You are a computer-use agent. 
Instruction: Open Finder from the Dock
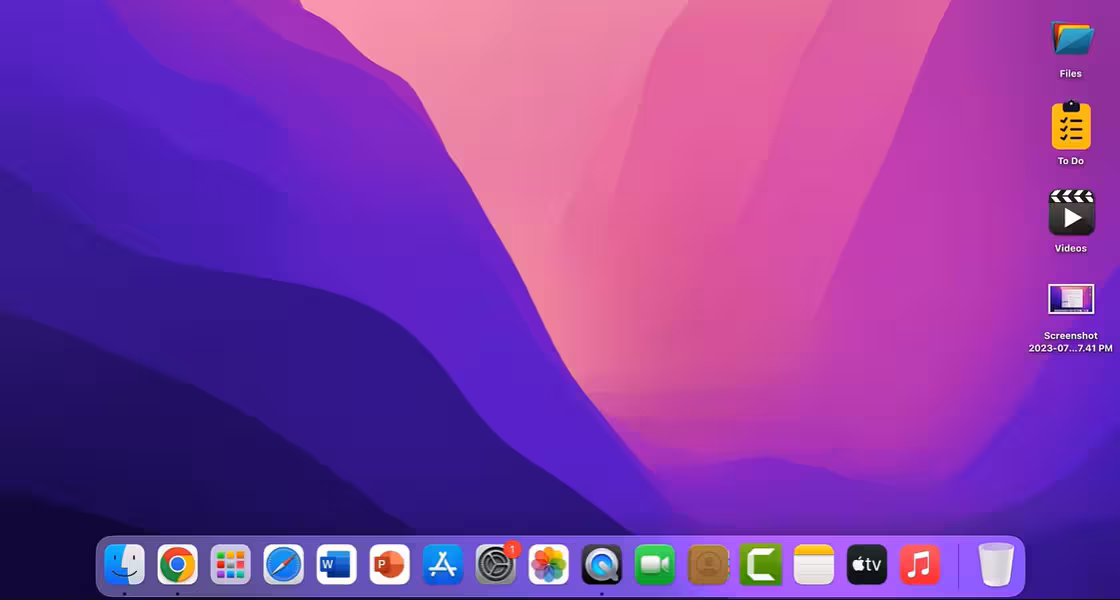[x=124, y=564]
